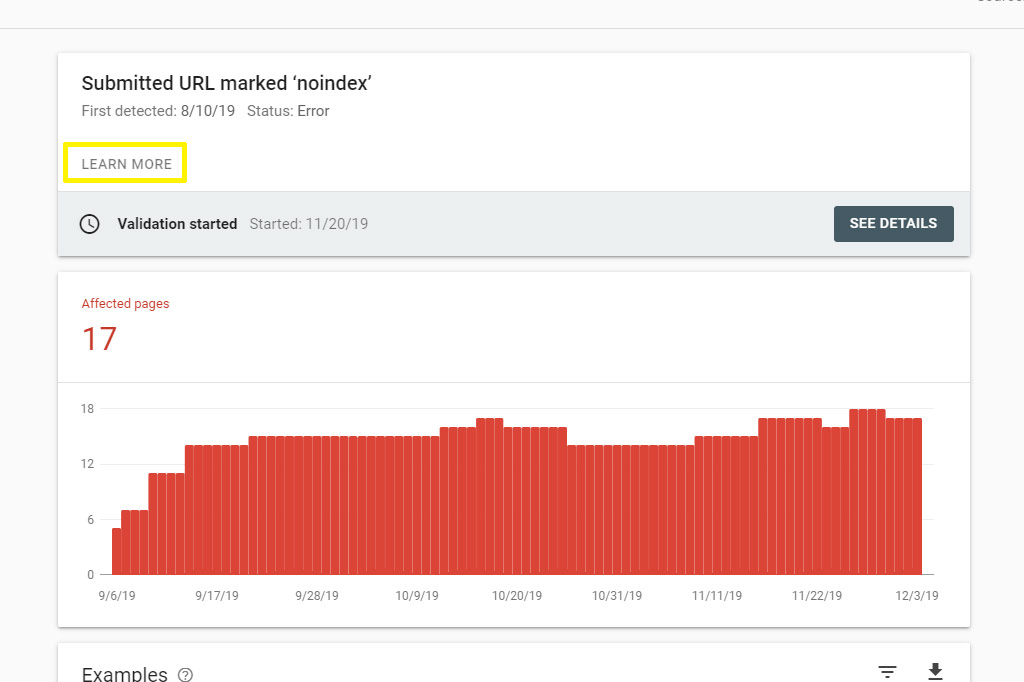
Task: Click the y-axis value 12
Action: point(88,464)
